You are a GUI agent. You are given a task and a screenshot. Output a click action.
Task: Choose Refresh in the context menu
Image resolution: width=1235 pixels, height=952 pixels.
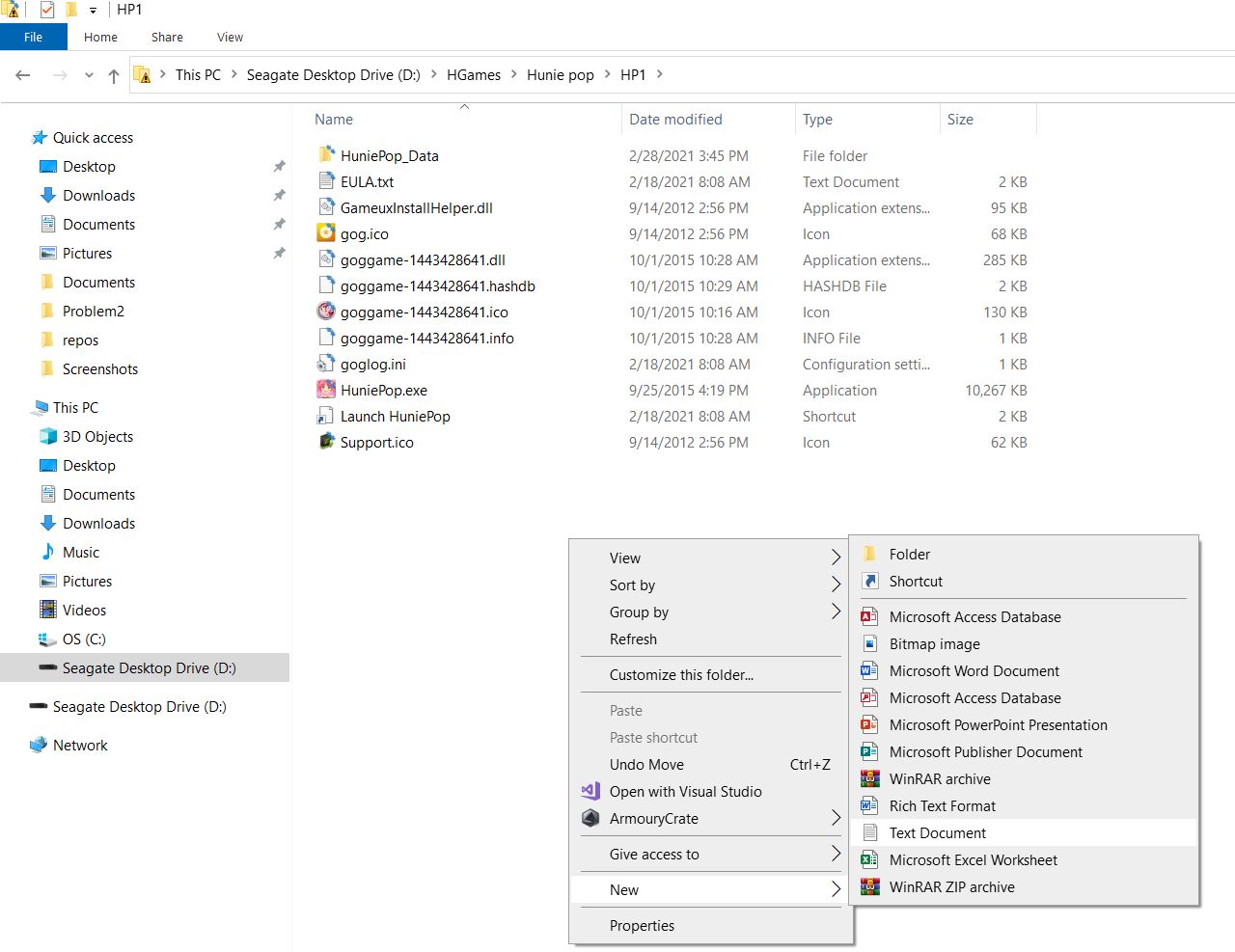coord(633,639)
